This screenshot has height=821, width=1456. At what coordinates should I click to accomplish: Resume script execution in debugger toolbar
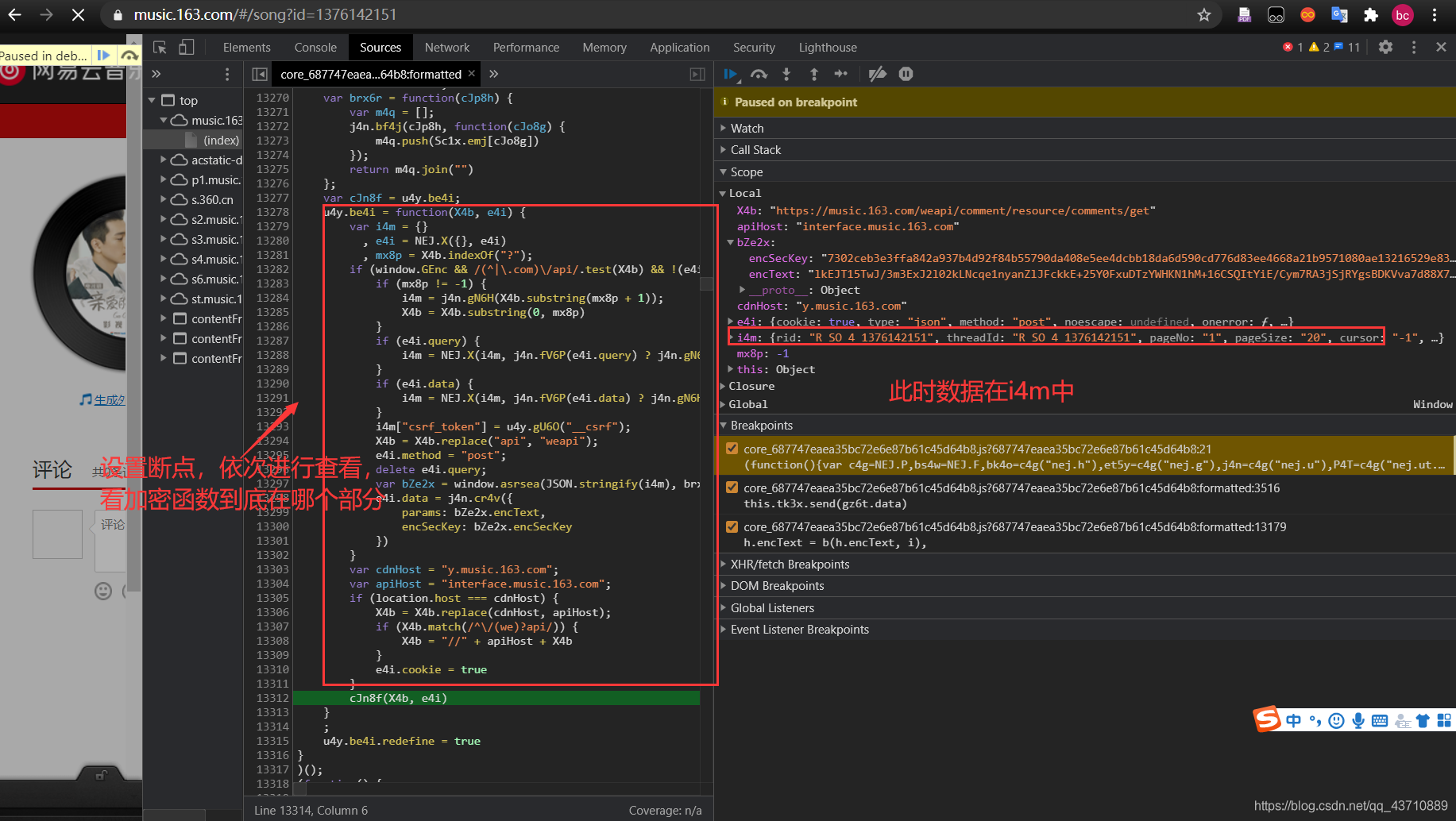pos(731,74)
